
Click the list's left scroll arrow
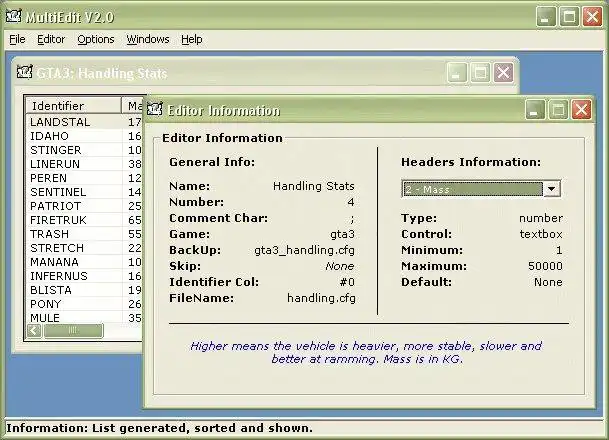point(34,331)
